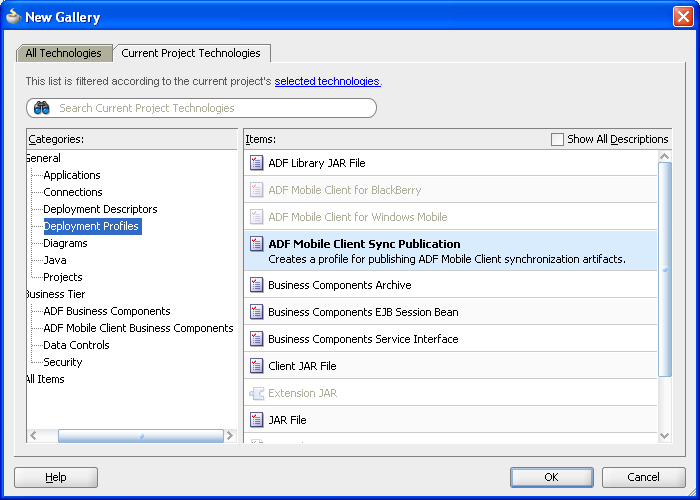Click Items list scroll up arrow
The height and width of the screenshot is (500, 700).
point(665,156)
